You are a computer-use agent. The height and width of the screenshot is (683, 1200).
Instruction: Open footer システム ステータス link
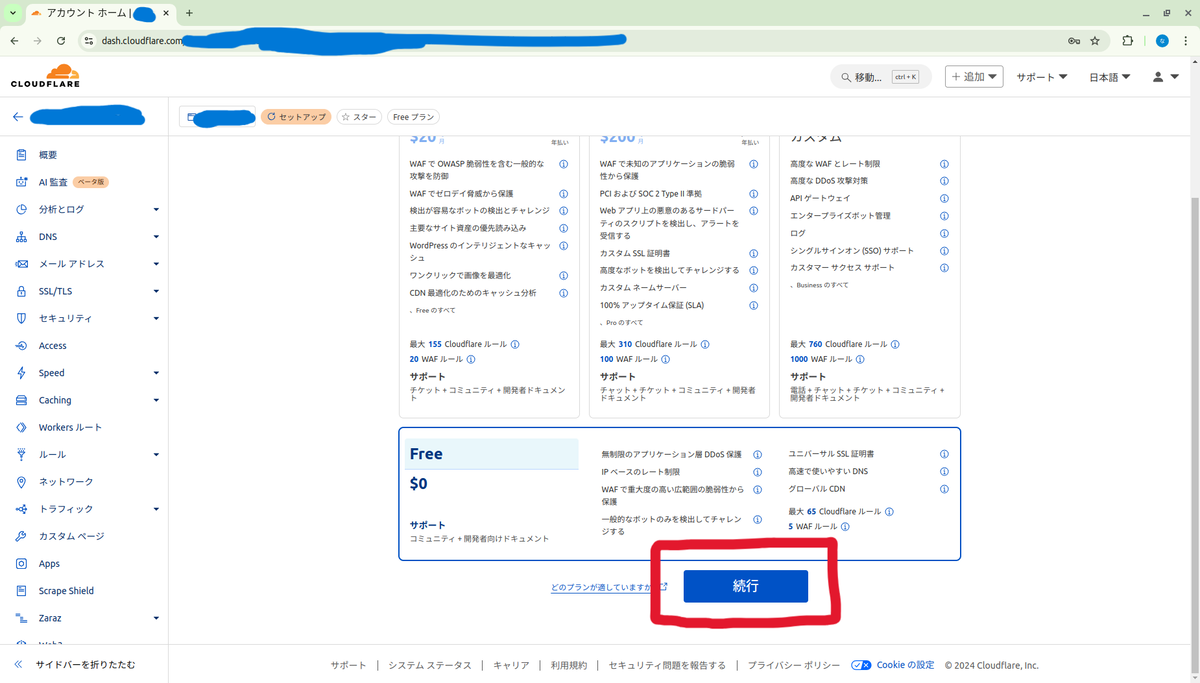[x=428, y=665]
